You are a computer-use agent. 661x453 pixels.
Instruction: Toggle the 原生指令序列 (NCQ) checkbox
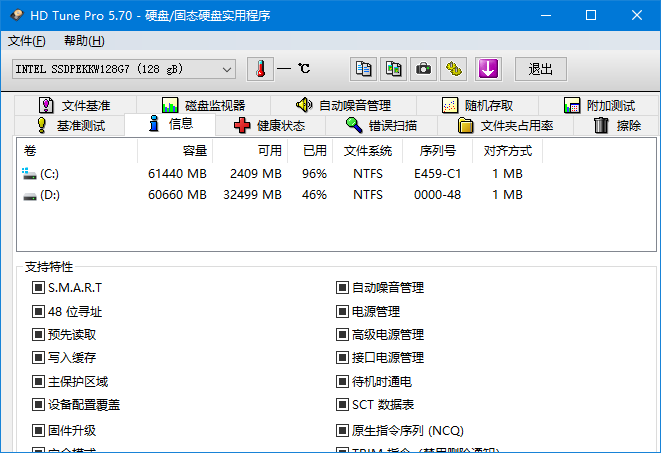click(342, 431)
